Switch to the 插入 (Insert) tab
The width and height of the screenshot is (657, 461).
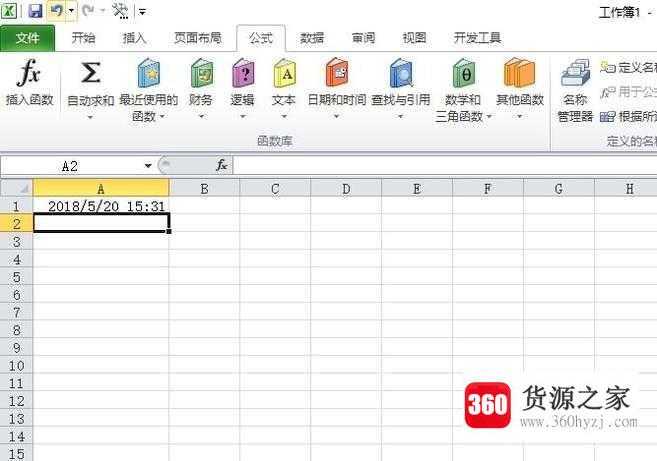click(134, 38)
